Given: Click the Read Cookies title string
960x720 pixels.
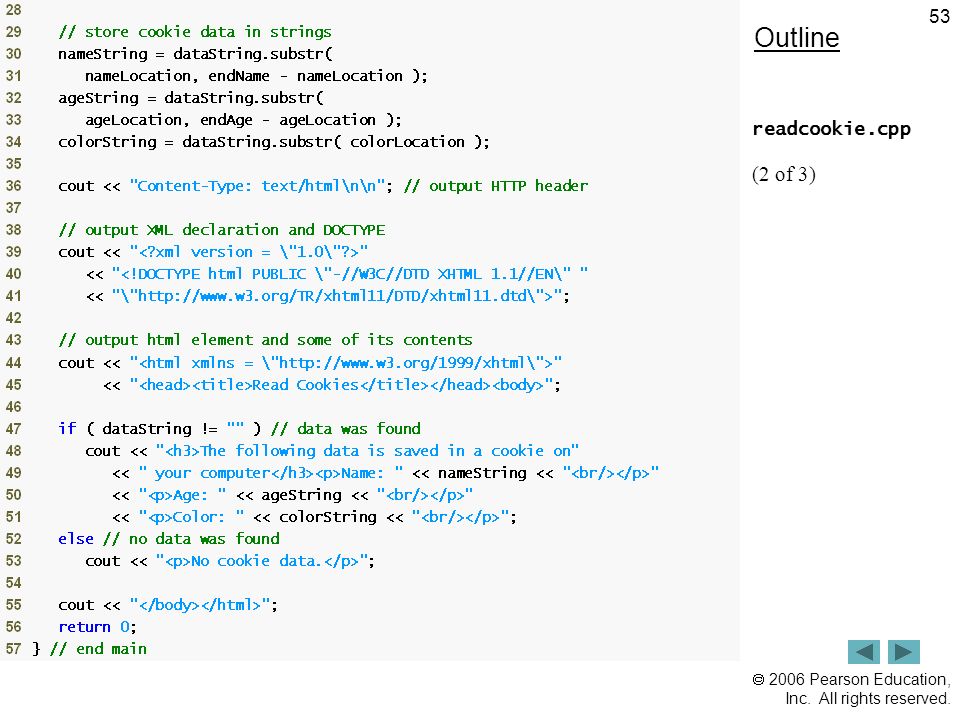Looking at the screenshot, I should click(341, 385).
